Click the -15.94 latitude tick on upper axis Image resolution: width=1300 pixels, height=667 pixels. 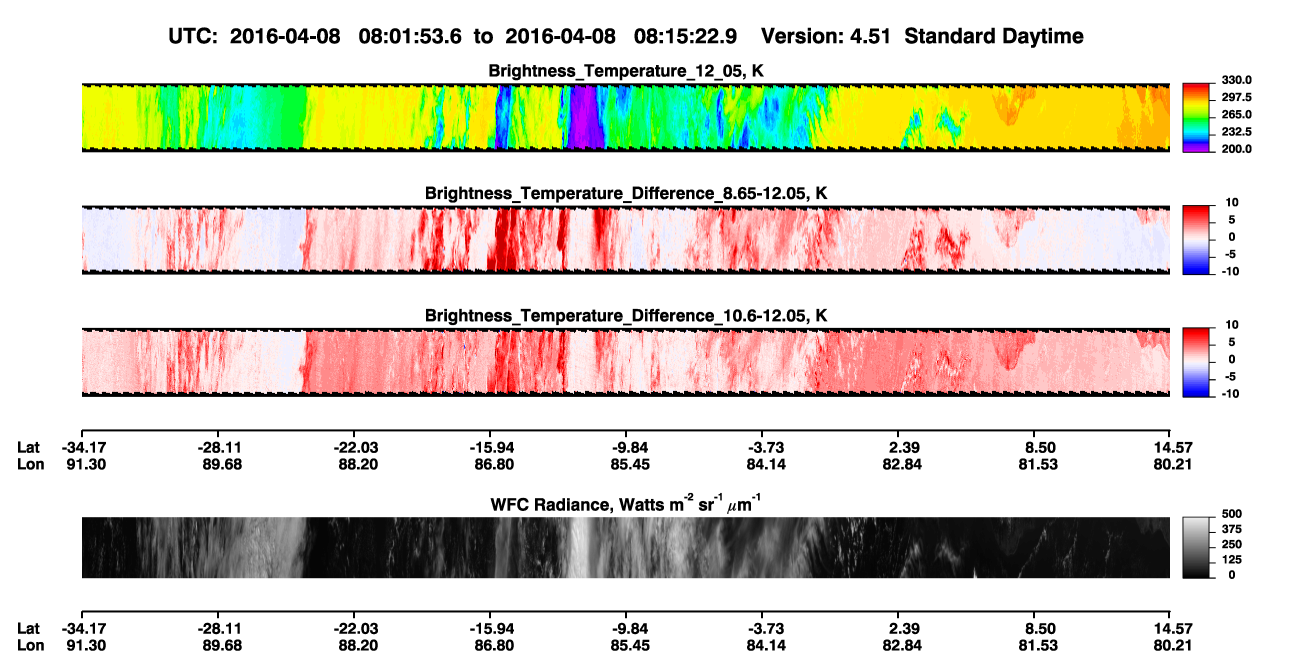489,447
